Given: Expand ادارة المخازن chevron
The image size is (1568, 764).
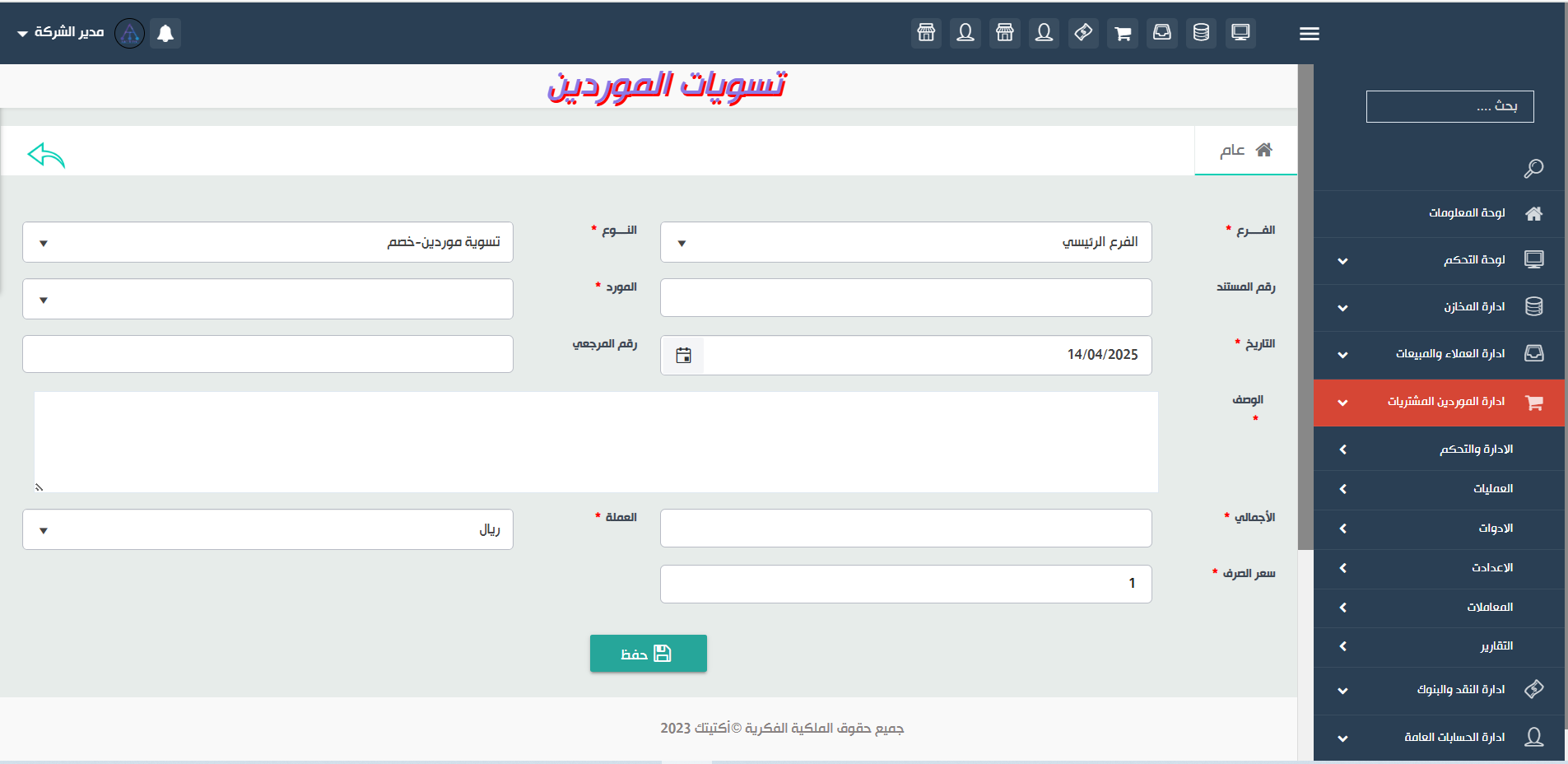Looking at the screenshot, I should (1342, 308).
